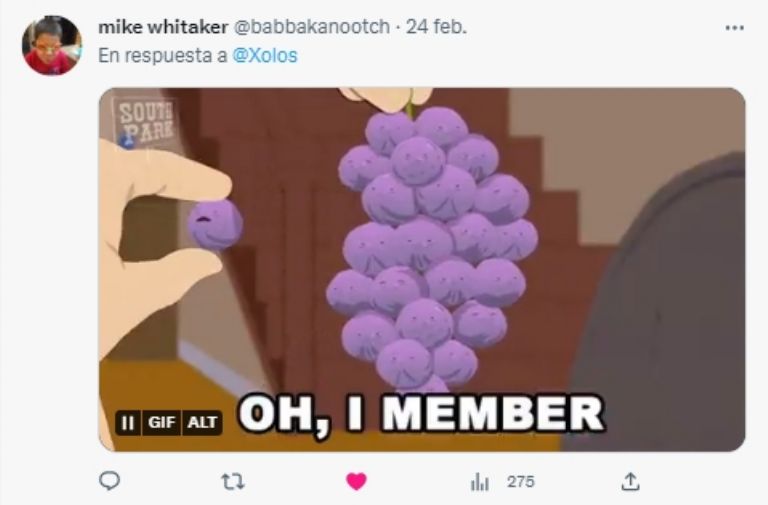The height and width of the screenshot is (505, 768).
Task: Click the GIF badge on the media
Action: point(162,422)
